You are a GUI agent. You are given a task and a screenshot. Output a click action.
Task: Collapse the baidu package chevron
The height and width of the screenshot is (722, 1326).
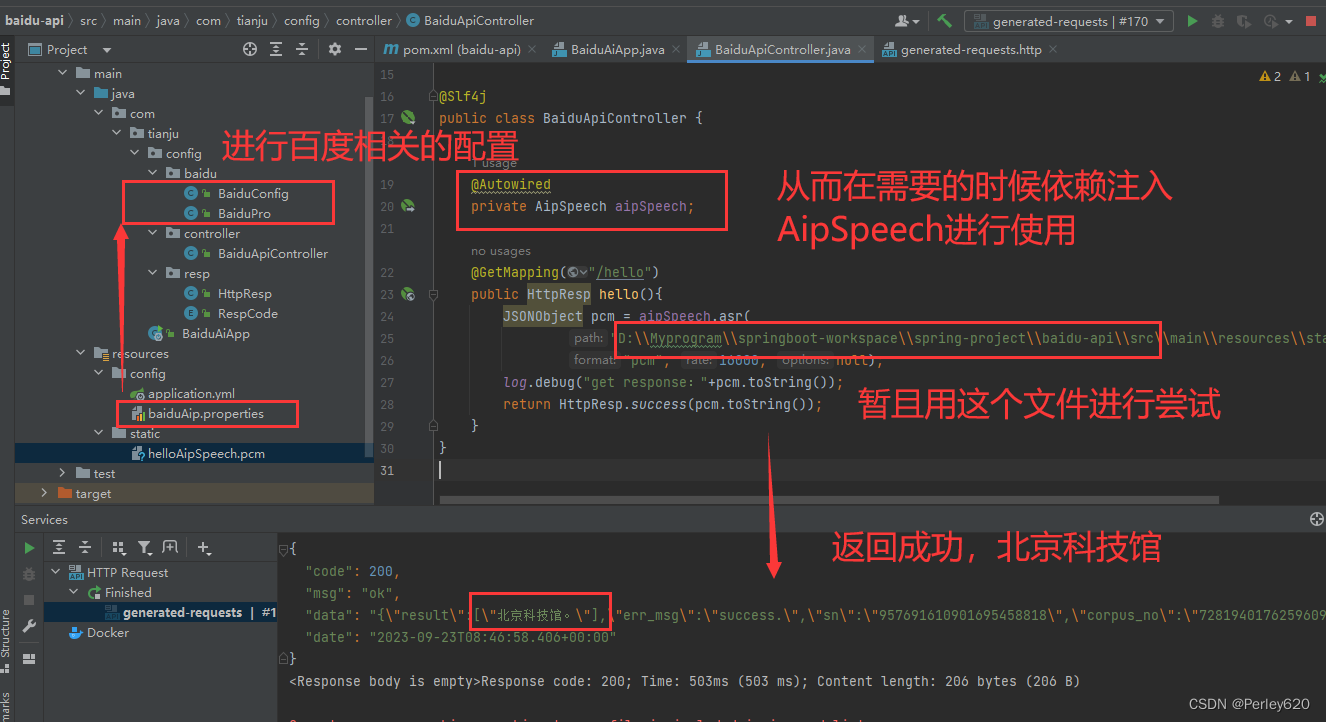(x=152, y=173)
